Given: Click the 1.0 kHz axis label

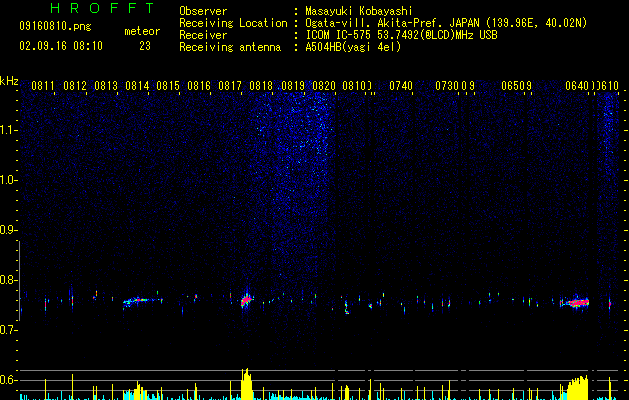Looking at the screenshot, I should pyautogui.click(x=9, y=180).
